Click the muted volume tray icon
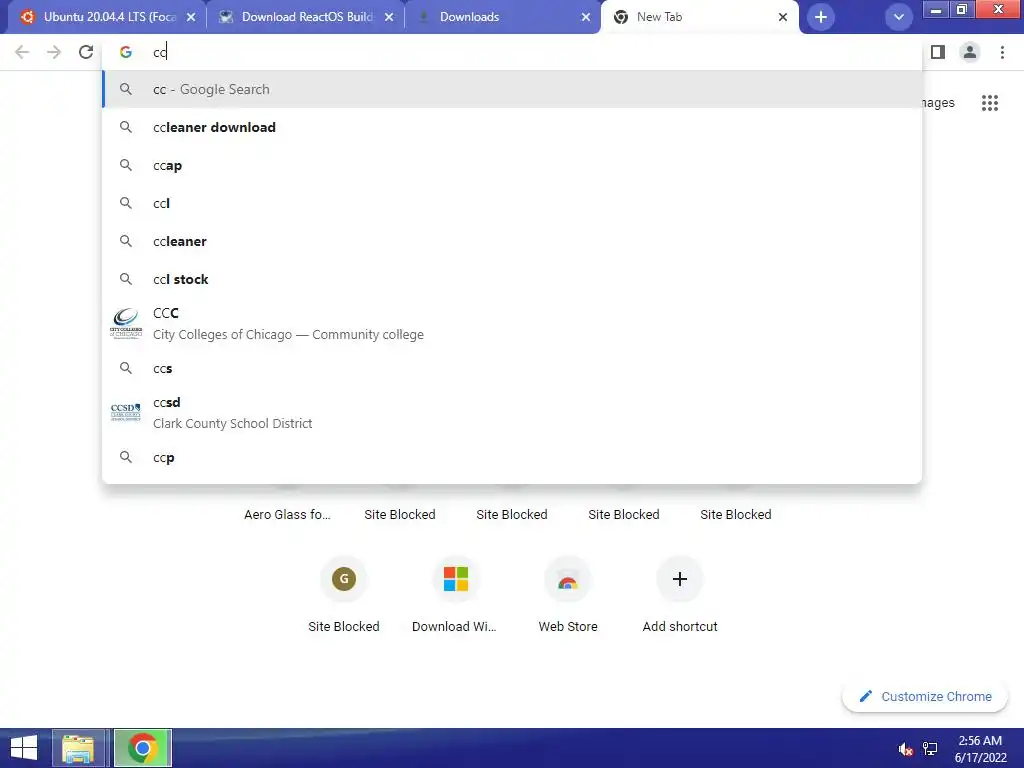 click(x=906, y=749)
